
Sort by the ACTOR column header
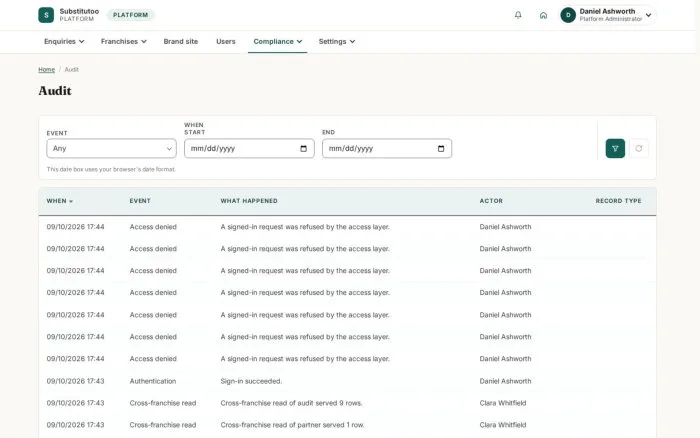coord(491,201)
